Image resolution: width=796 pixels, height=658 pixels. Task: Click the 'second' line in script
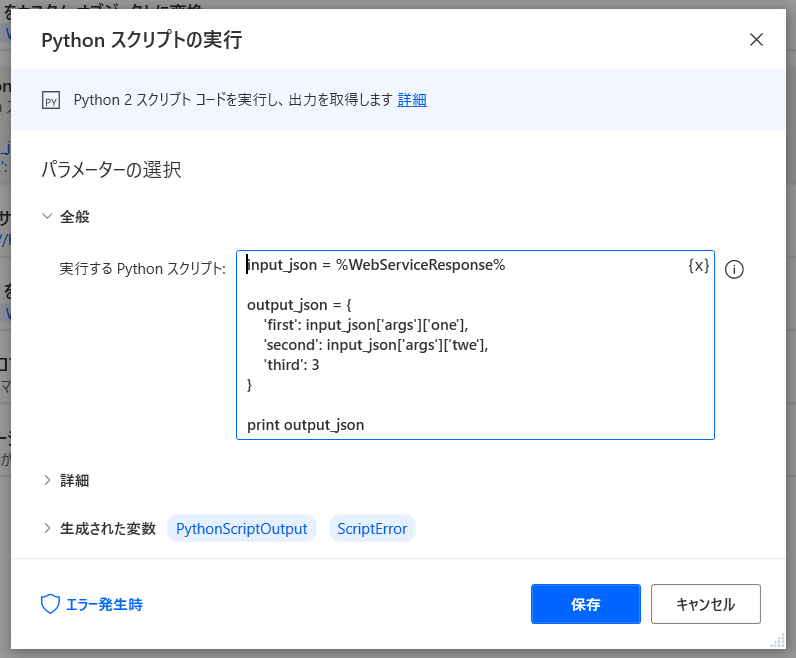(x=376, y=345)
